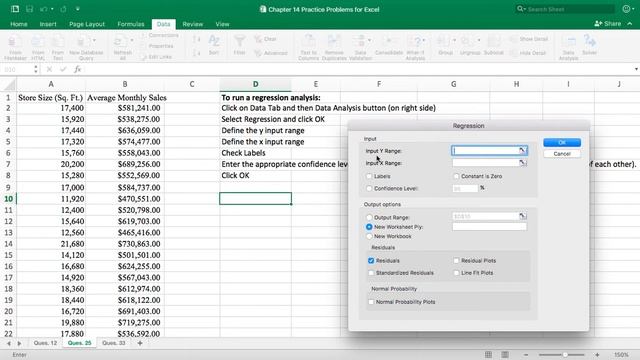Click OK in the Regression dialog
Screen dimensions: 640x360
[562, 142]
